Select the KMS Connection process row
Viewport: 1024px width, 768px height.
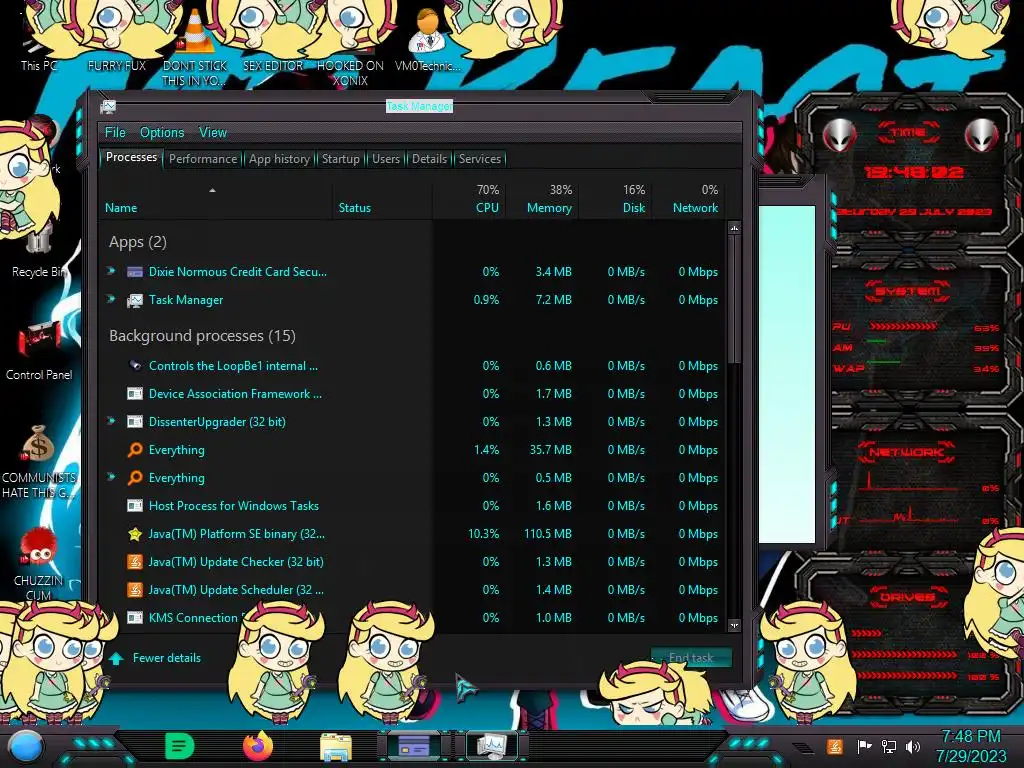(x=413, y=618)
